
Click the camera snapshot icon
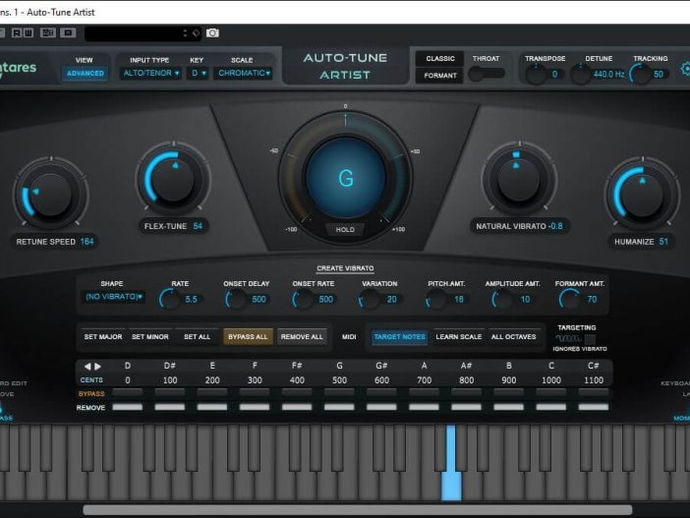tap(213, 33)
